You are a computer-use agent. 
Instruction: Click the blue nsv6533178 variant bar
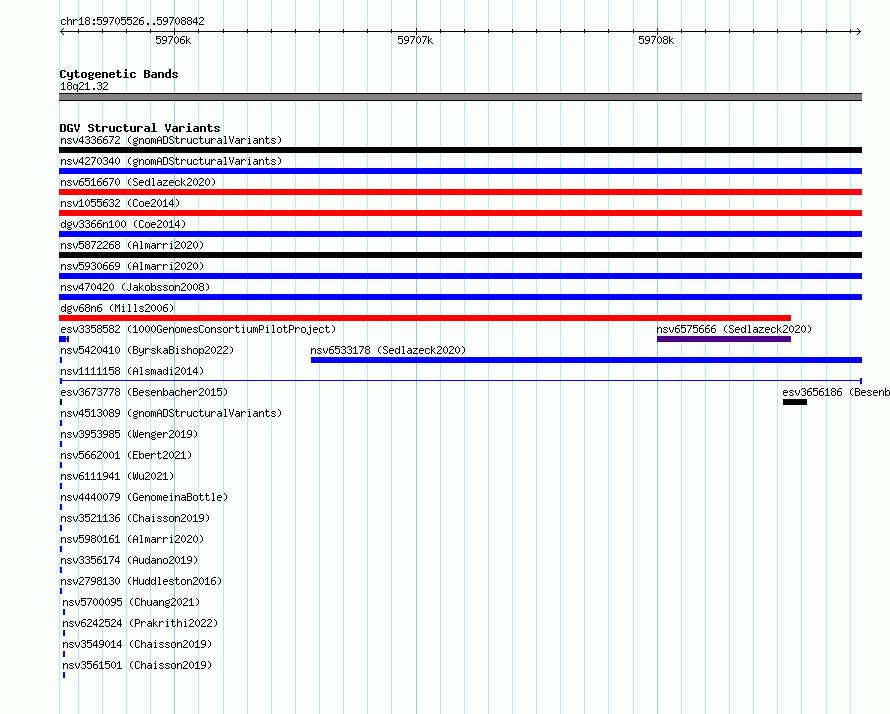coord(586,360)
